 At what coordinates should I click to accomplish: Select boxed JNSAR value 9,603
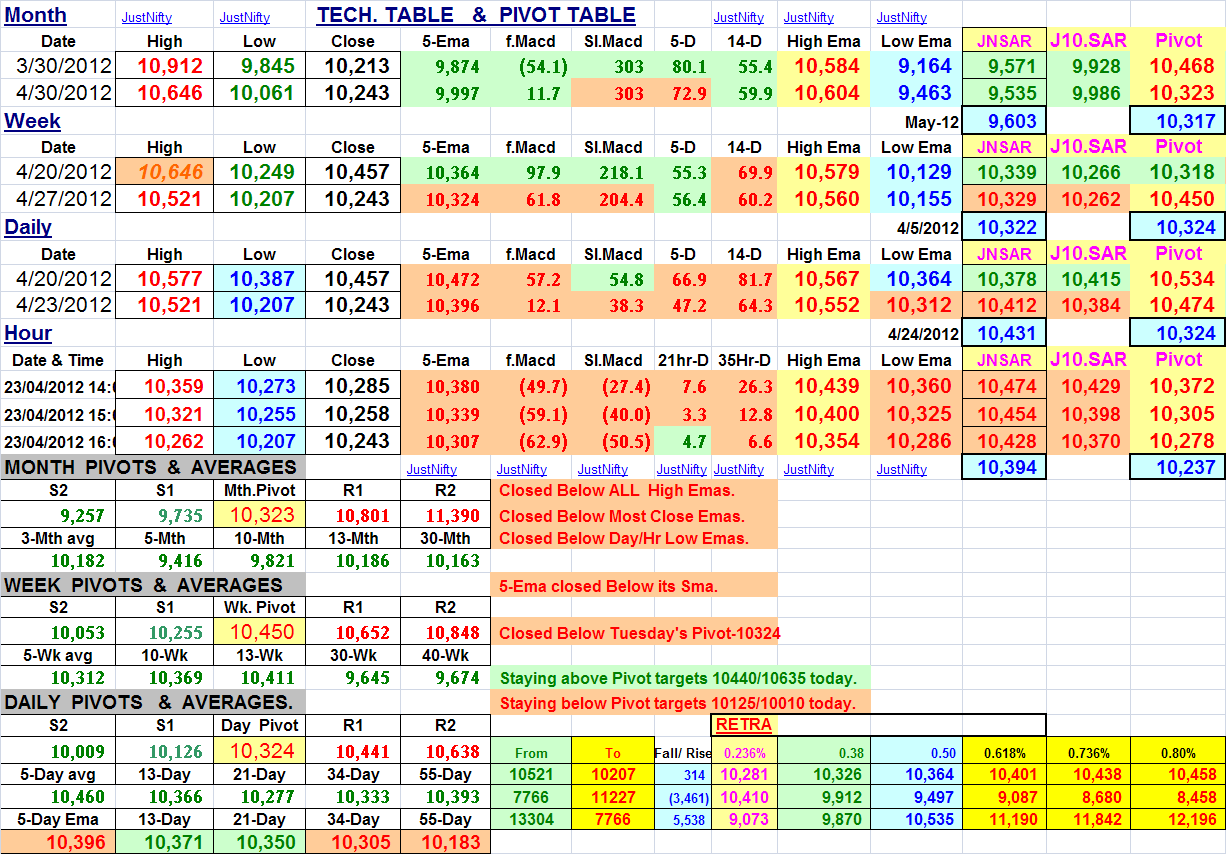point(1004,121)
